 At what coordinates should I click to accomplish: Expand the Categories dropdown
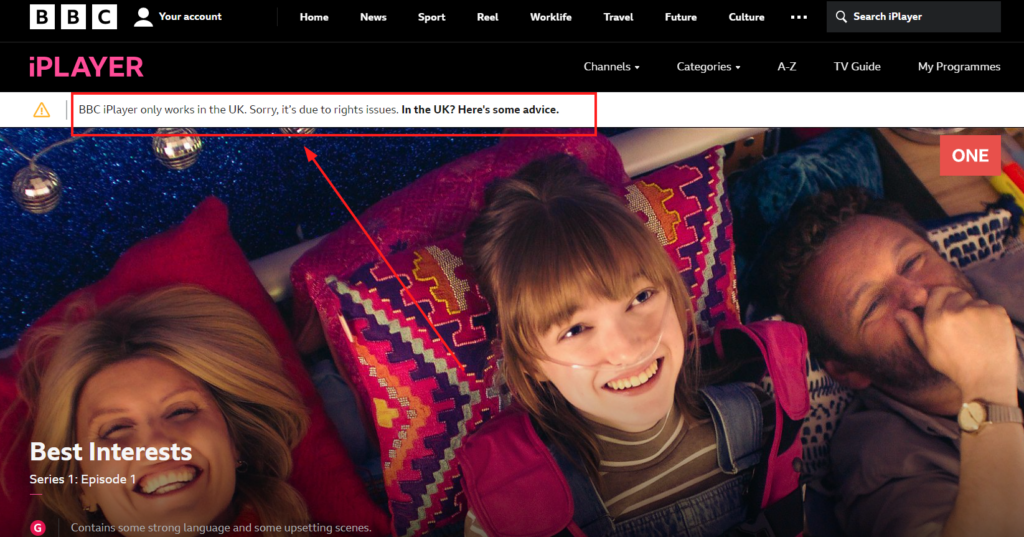(x=708, y=67)
